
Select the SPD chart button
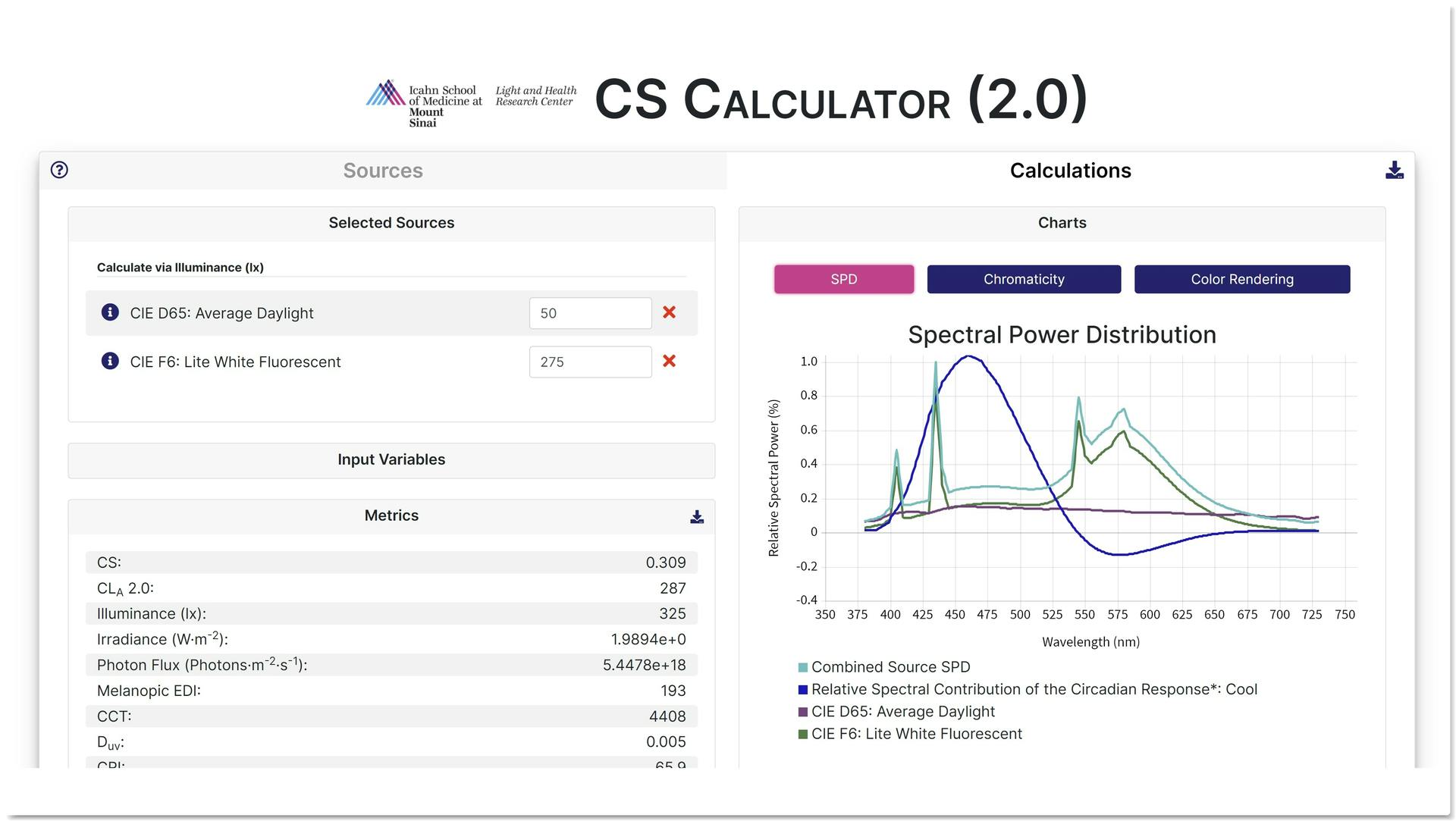(843, 279)
